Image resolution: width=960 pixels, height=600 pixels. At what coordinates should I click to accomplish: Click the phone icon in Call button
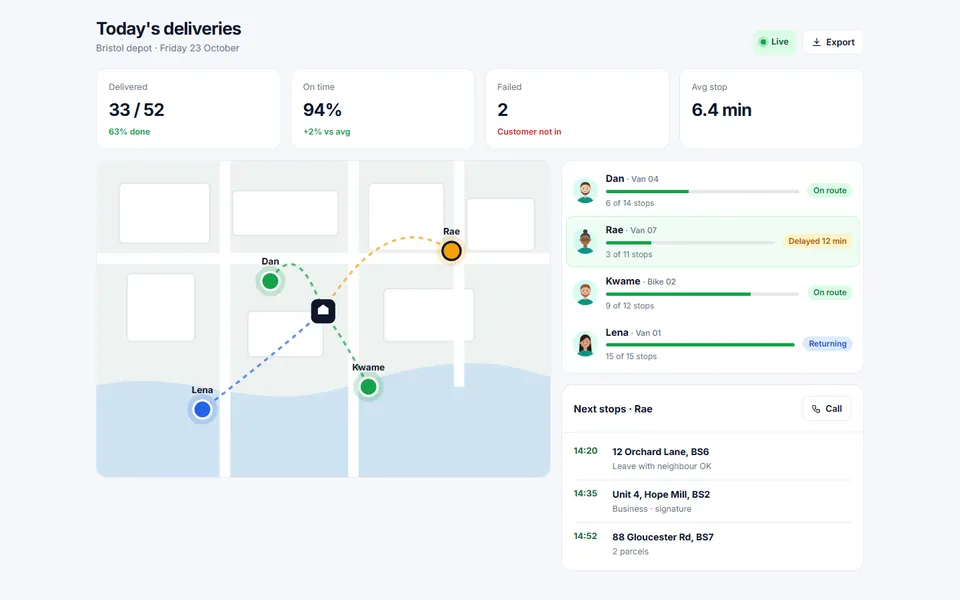pyautogui.click(x=816, y=409)
